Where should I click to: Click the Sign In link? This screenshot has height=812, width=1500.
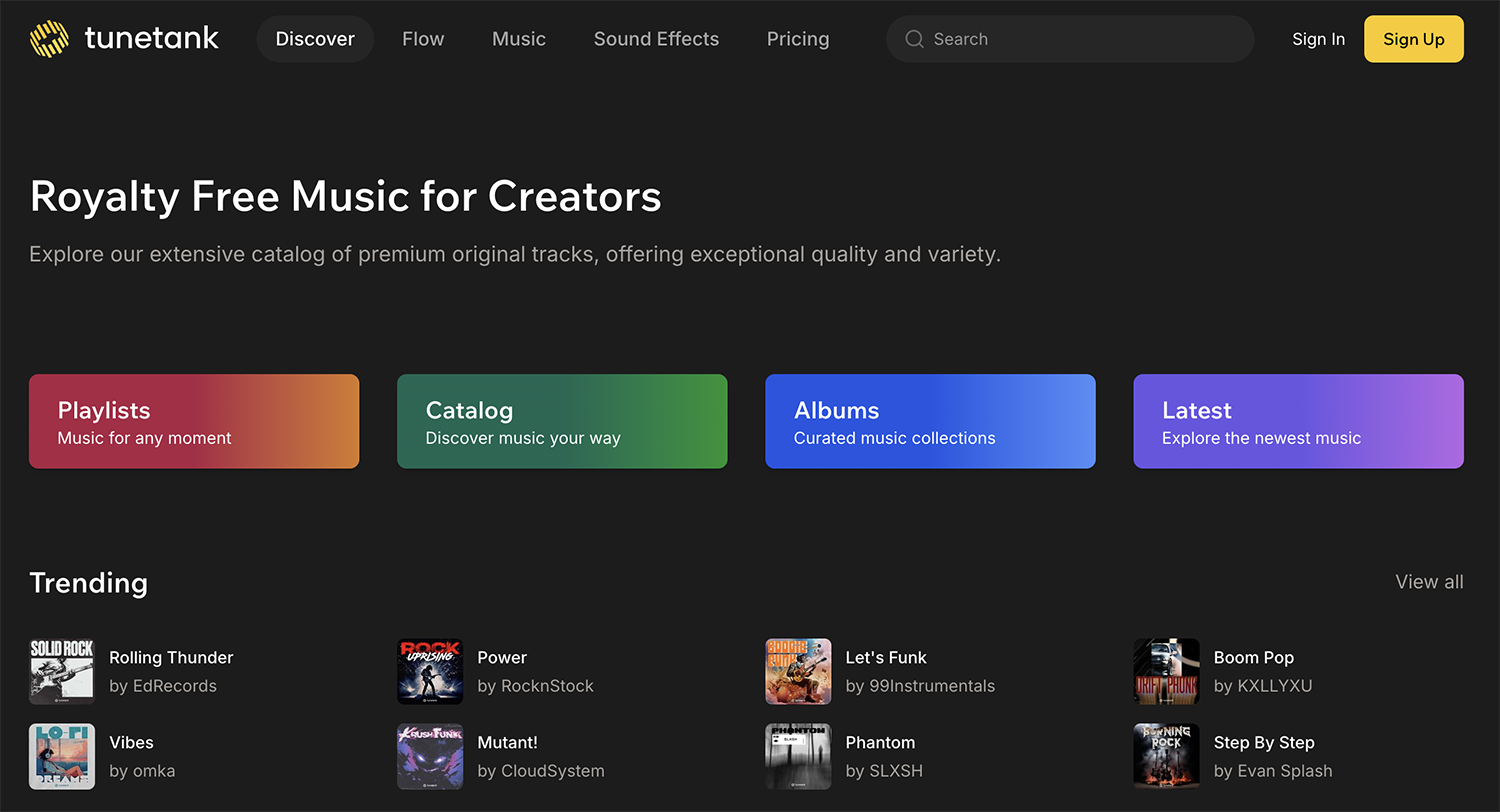tap(1318, 39)
